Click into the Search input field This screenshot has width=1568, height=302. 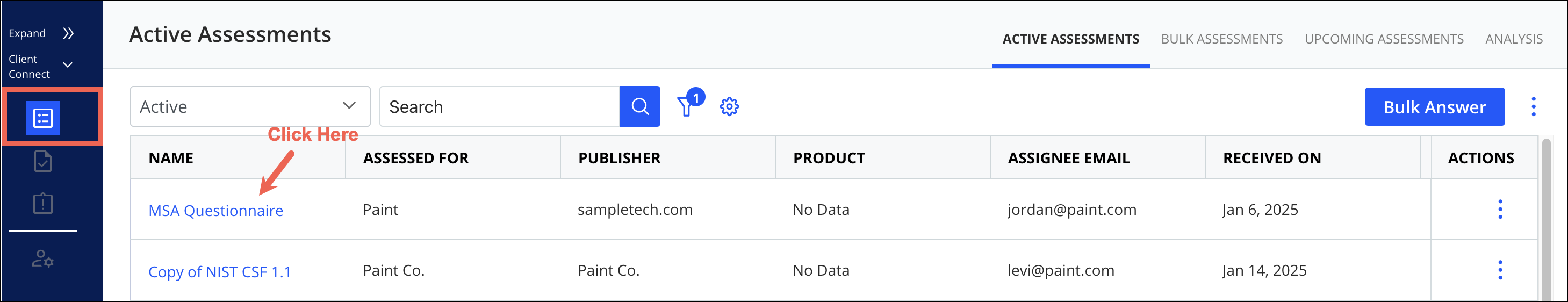(x=499, y=106)
